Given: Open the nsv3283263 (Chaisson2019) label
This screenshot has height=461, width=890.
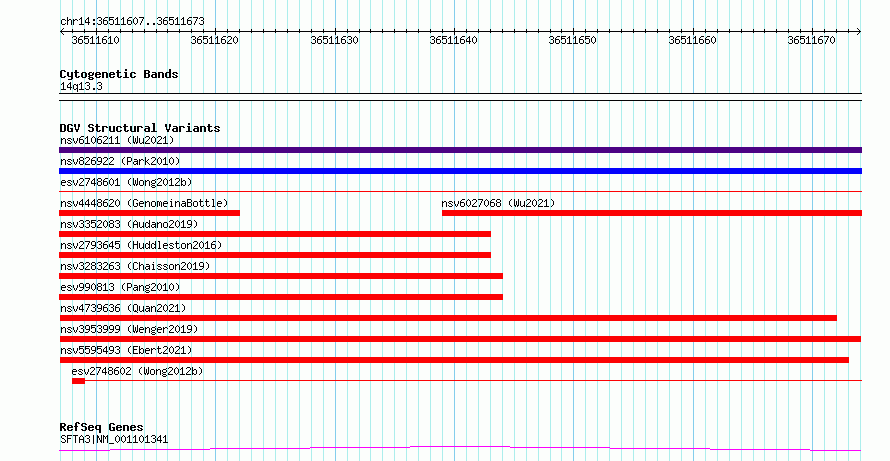Looking at the screenshot, I should coord(135,266).
